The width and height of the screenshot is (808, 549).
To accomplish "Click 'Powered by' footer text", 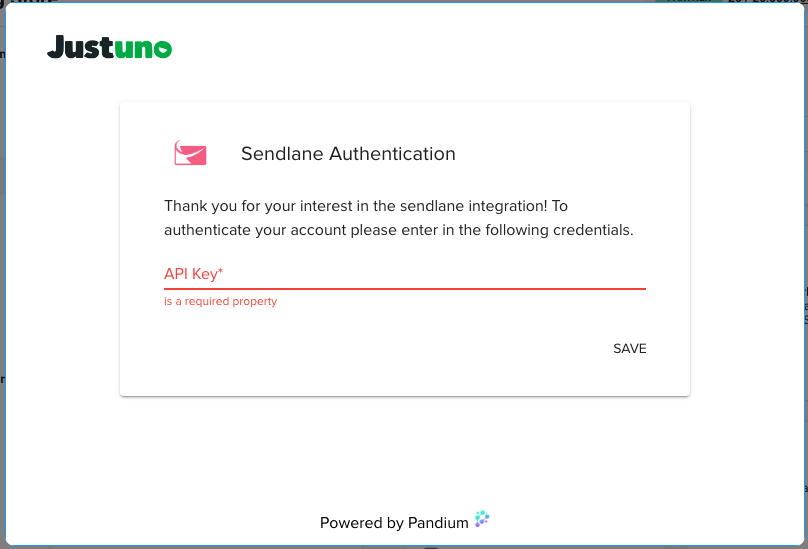I will tap(361, 522).
